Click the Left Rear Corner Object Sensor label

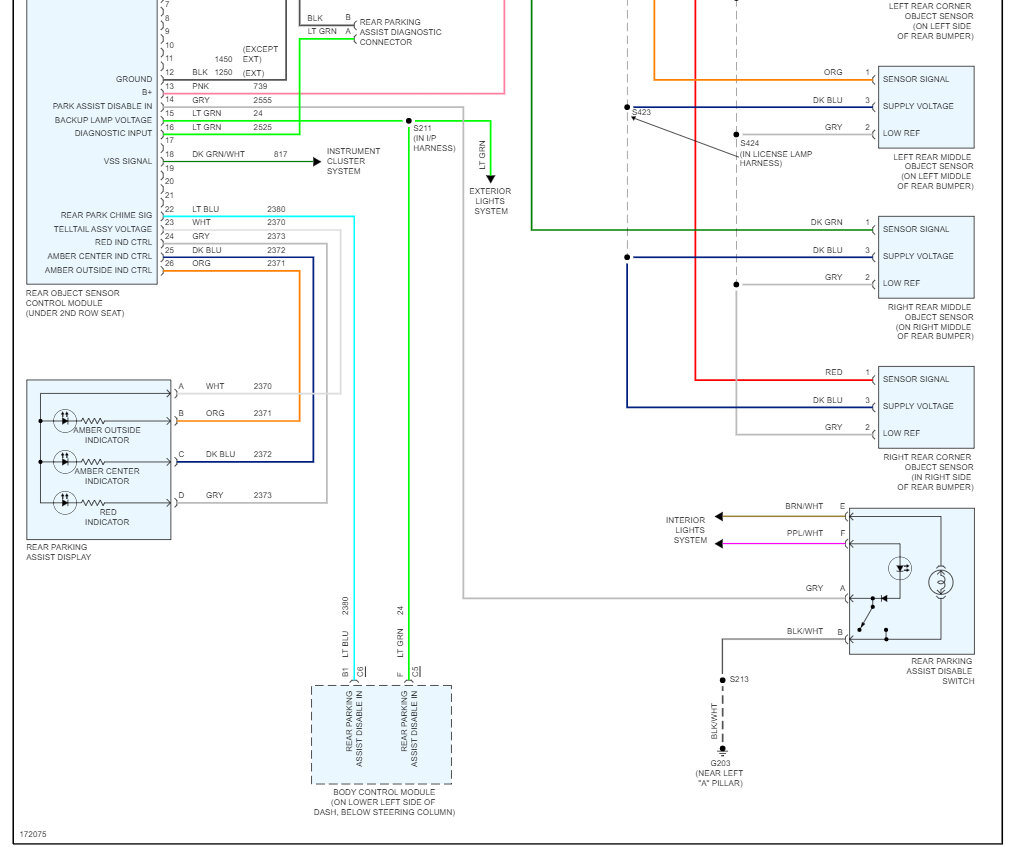tap(931, 21)
